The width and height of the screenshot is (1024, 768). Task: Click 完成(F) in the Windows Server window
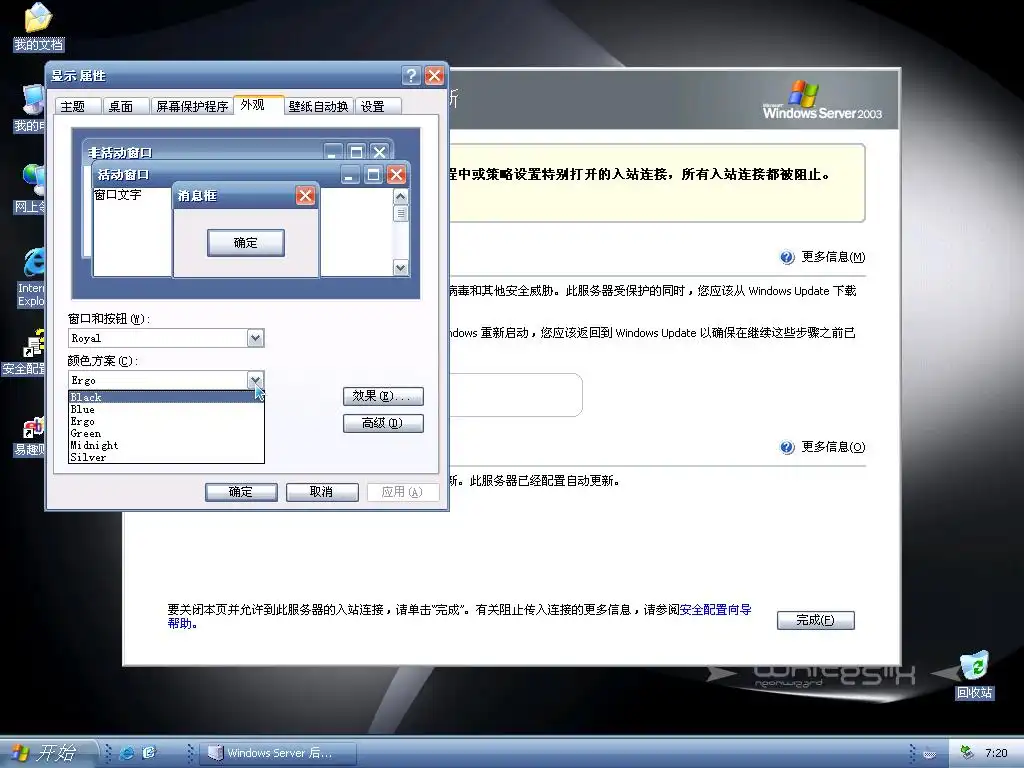click(816, 620)
